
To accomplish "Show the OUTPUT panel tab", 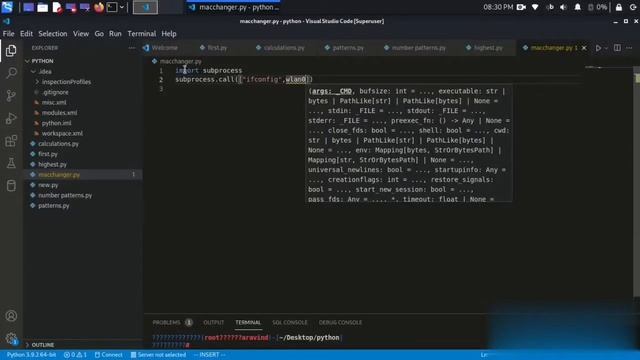I will [213, 322].
